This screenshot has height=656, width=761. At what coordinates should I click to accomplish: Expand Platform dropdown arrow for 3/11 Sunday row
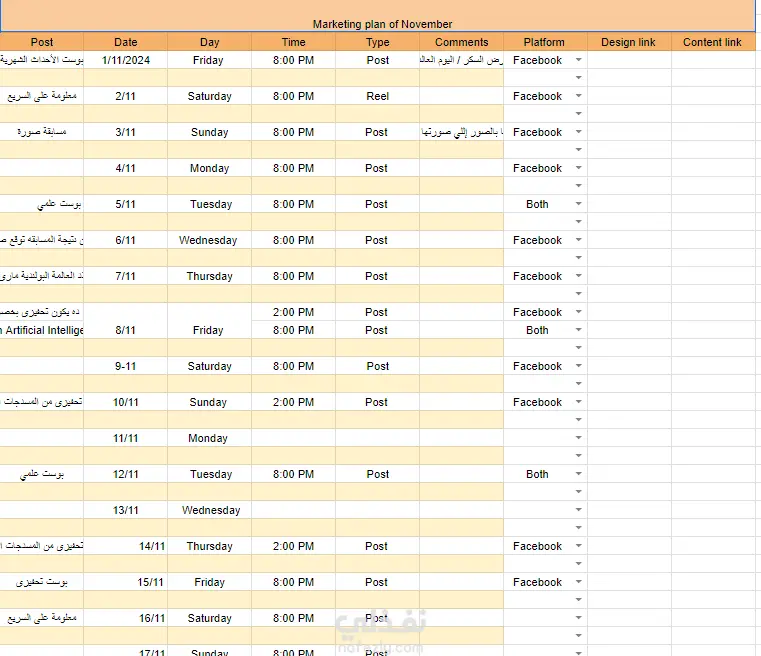click(579, 132)
